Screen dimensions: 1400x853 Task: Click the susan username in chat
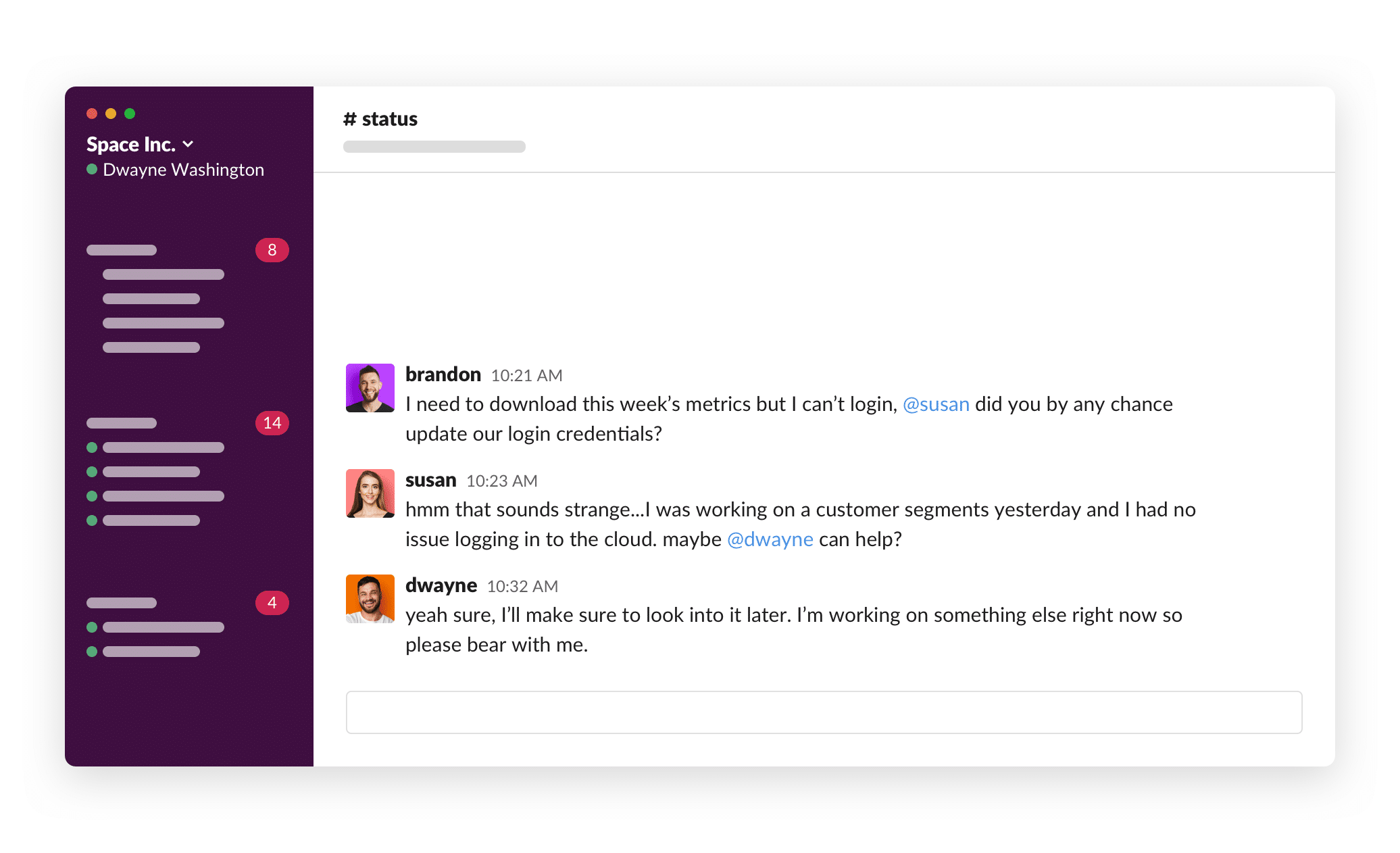(x=430, y=480)
